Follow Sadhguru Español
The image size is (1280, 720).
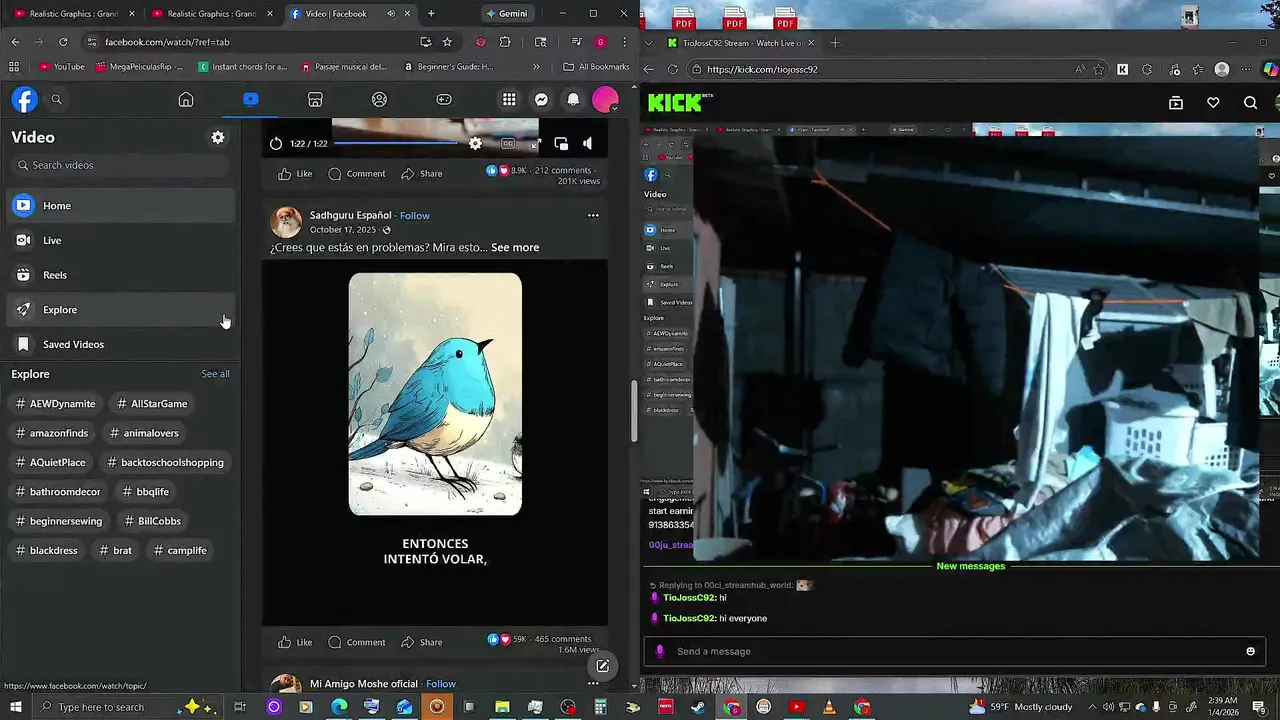coord(415,215)
